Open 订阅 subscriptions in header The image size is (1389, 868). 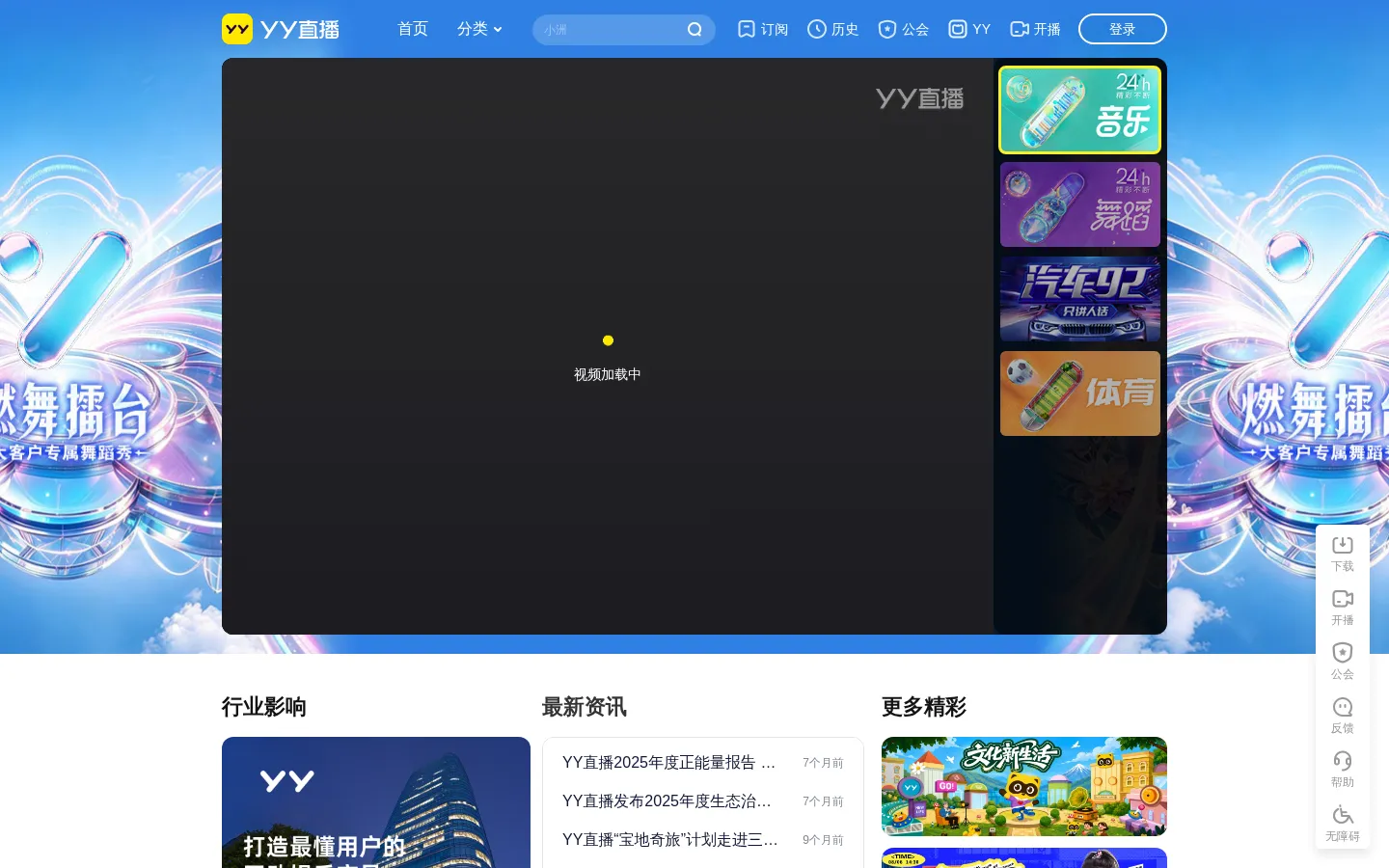point(763,29)
